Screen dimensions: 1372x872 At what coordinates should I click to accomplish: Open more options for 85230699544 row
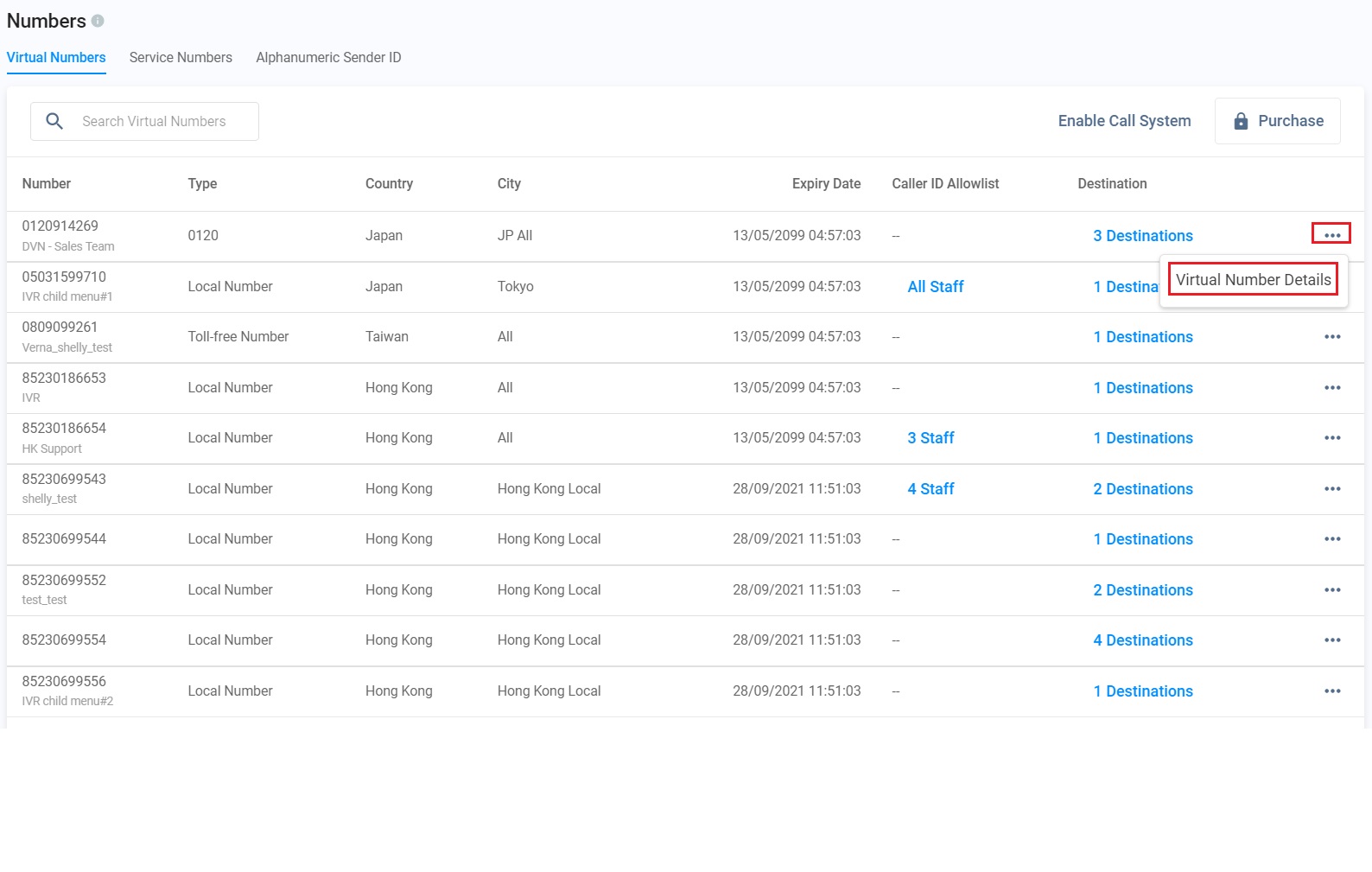[x=1332, y=539]
